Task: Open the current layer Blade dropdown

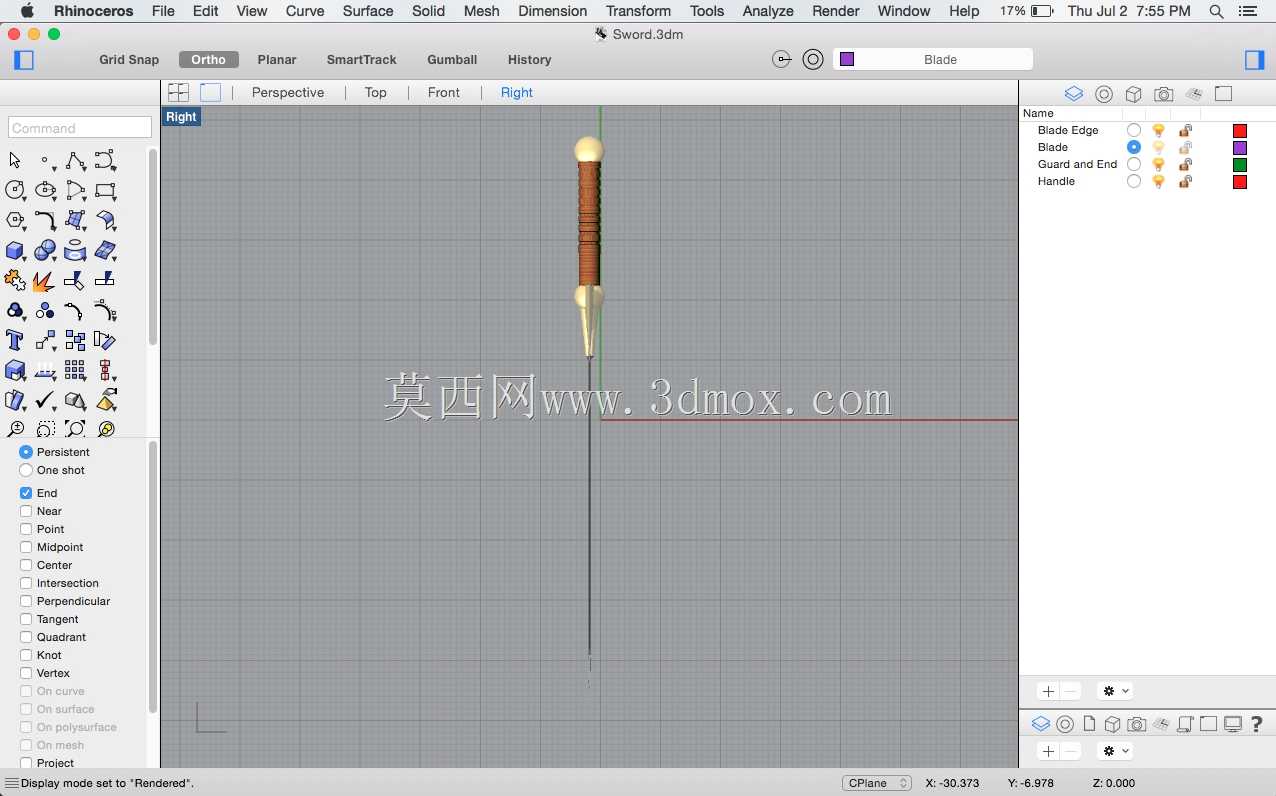Action: 932,59
